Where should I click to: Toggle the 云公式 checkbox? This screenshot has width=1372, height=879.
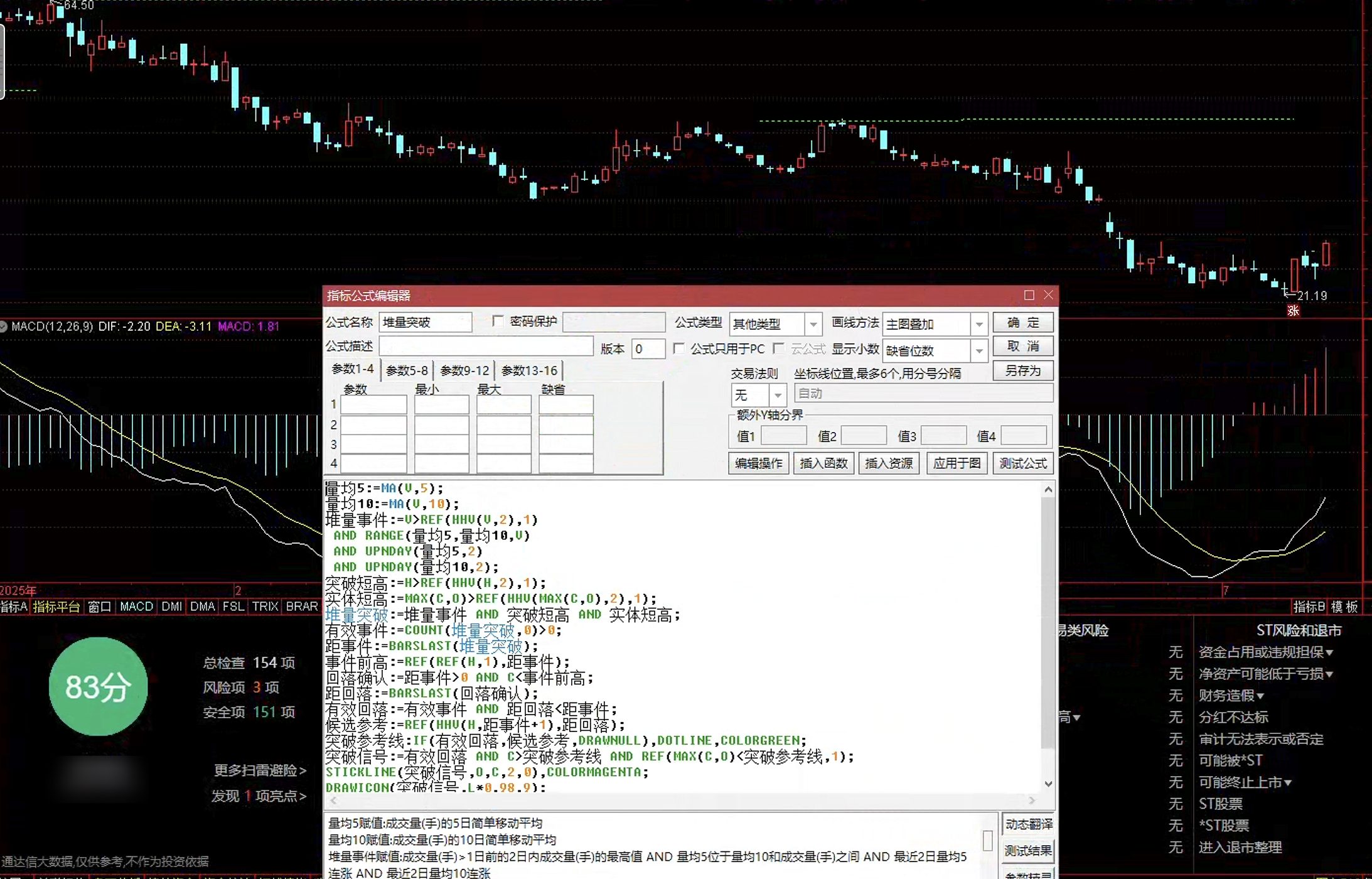(x=779, y=348)
